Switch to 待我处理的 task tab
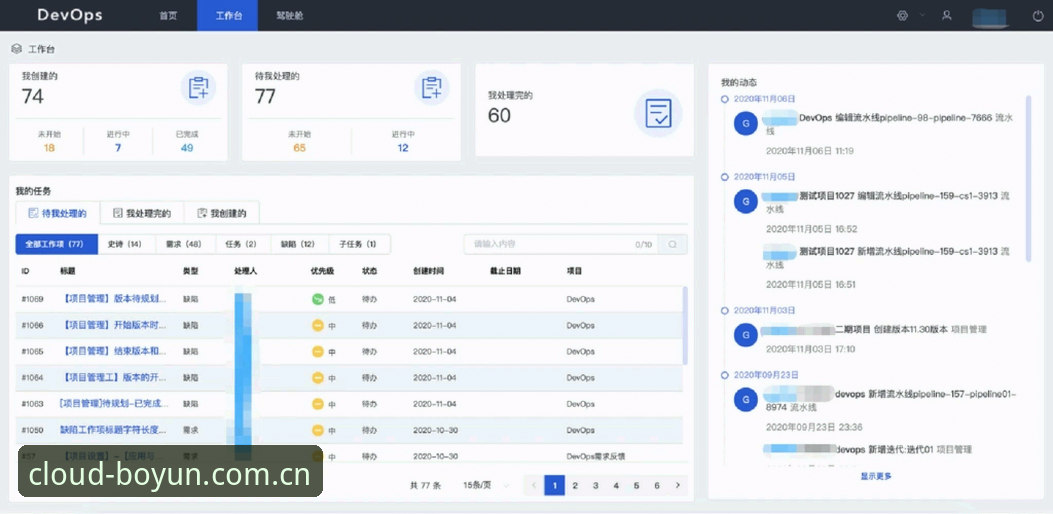This screenshot has width=1053, height=514. coord(58,213)
